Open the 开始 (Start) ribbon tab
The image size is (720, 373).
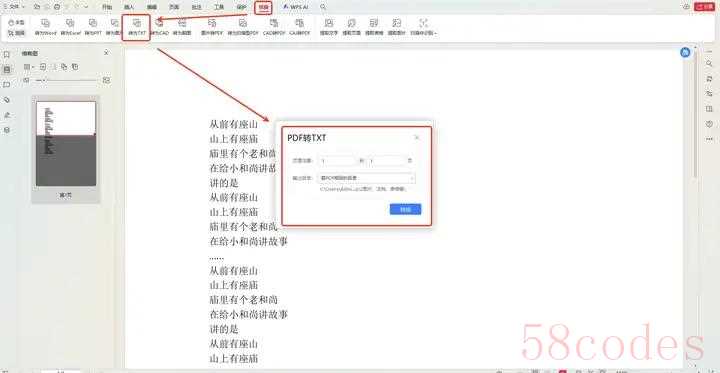click(107, 7)
